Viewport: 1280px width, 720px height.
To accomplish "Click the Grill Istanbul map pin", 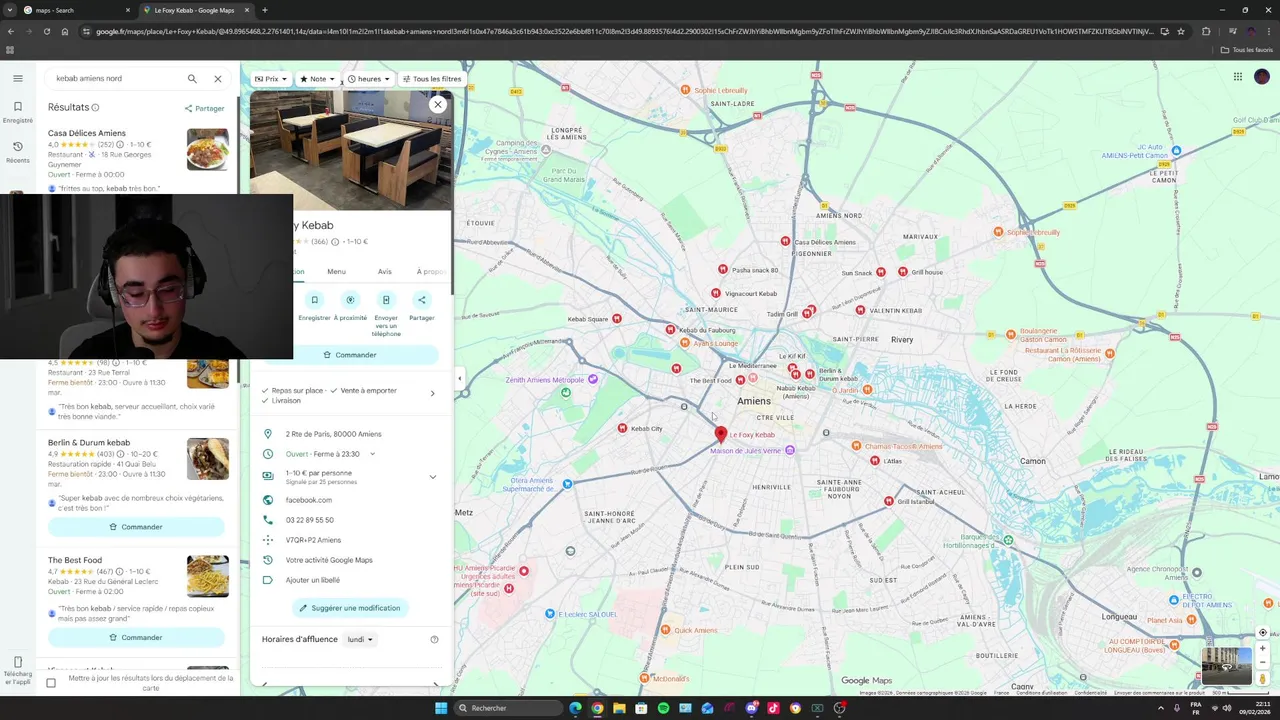I will click(x=888, y=501).
